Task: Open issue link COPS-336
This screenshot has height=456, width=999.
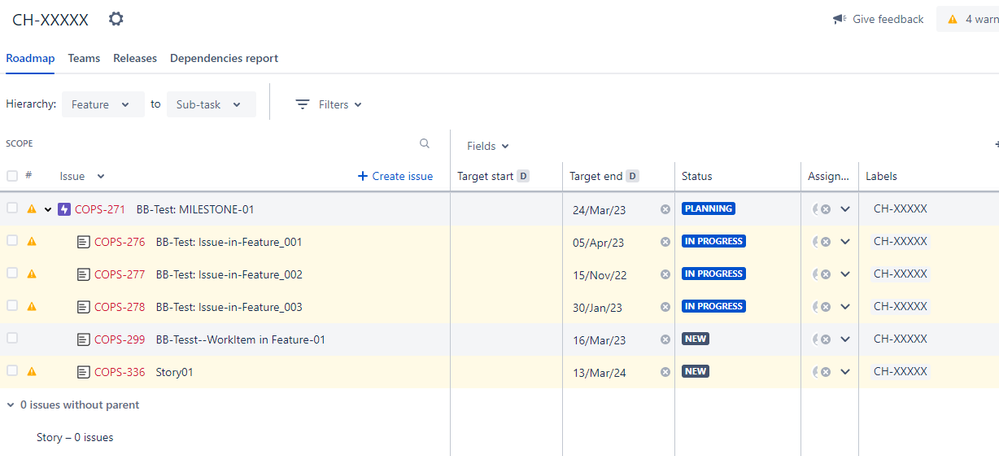Action: click(x=120, y=372)
